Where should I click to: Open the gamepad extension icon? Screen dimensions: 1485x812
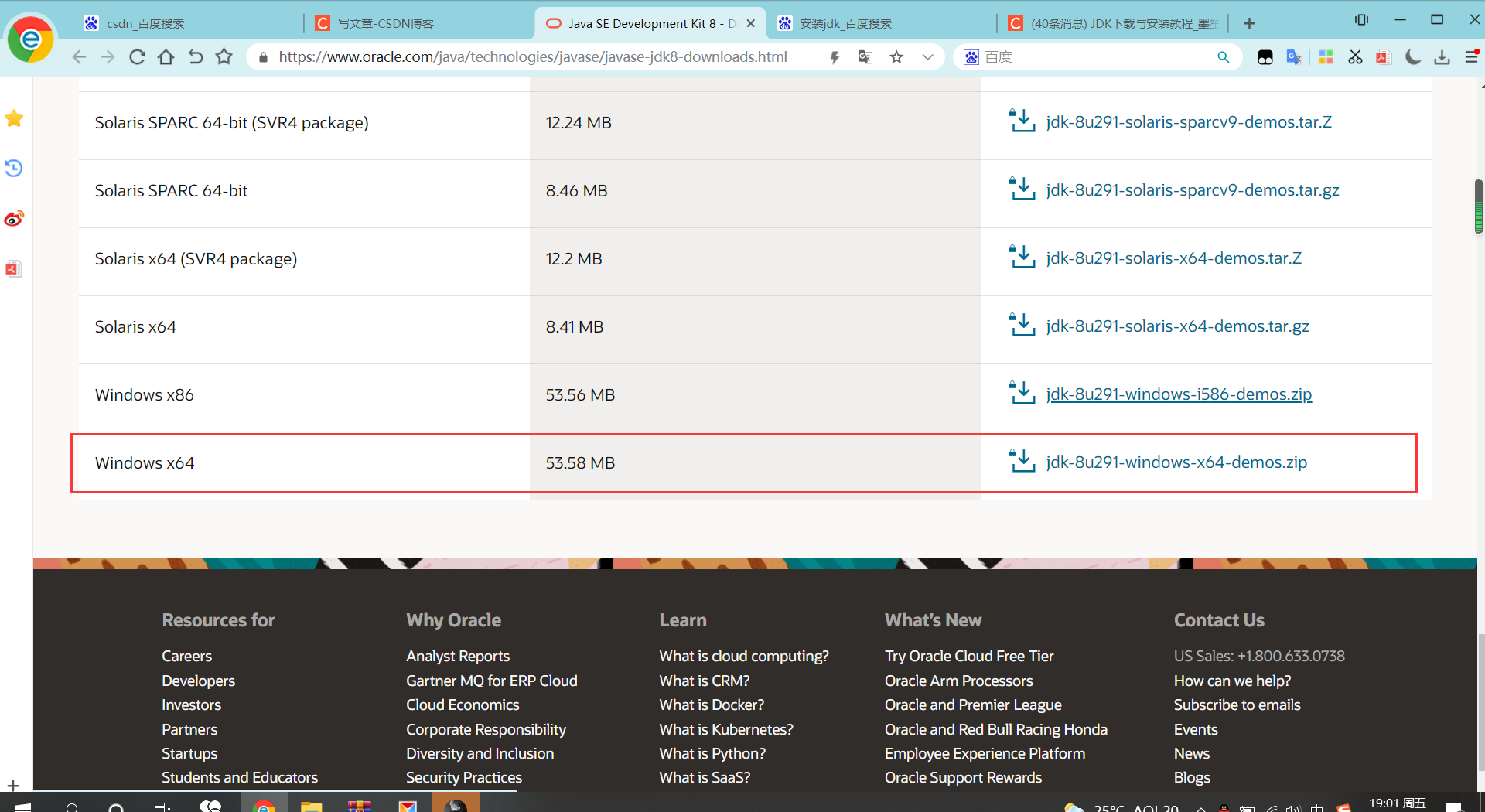tap(1265, 57)
